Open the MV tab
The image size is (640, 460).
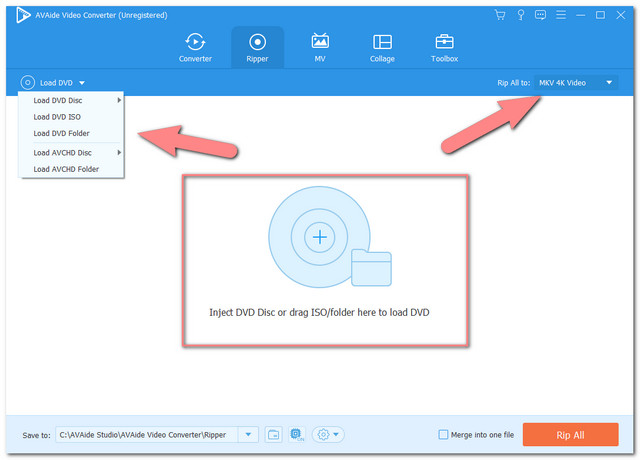point(320,48)
